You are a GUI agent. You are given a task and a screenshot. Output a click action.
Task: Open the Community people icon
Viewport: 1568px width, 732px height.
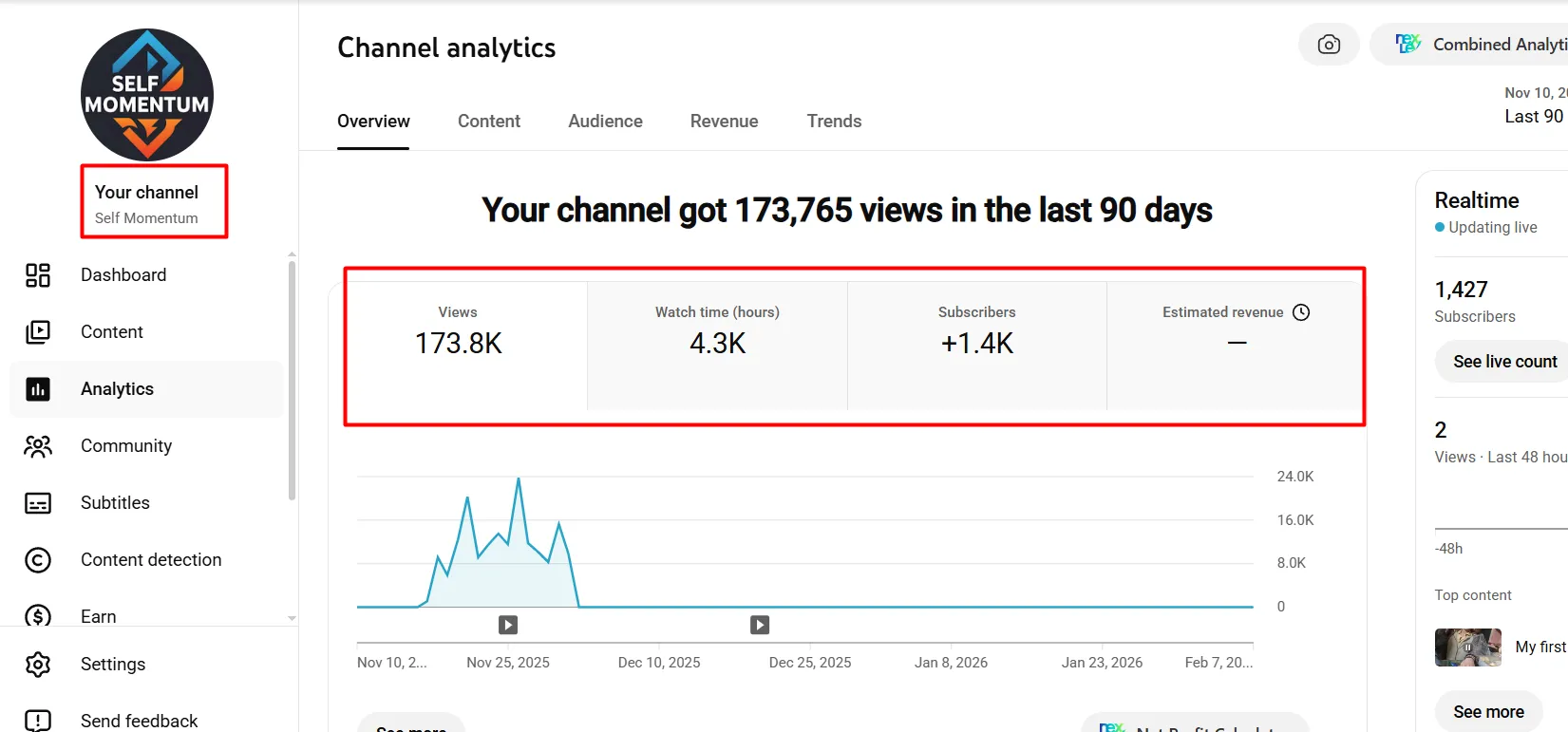38,446
